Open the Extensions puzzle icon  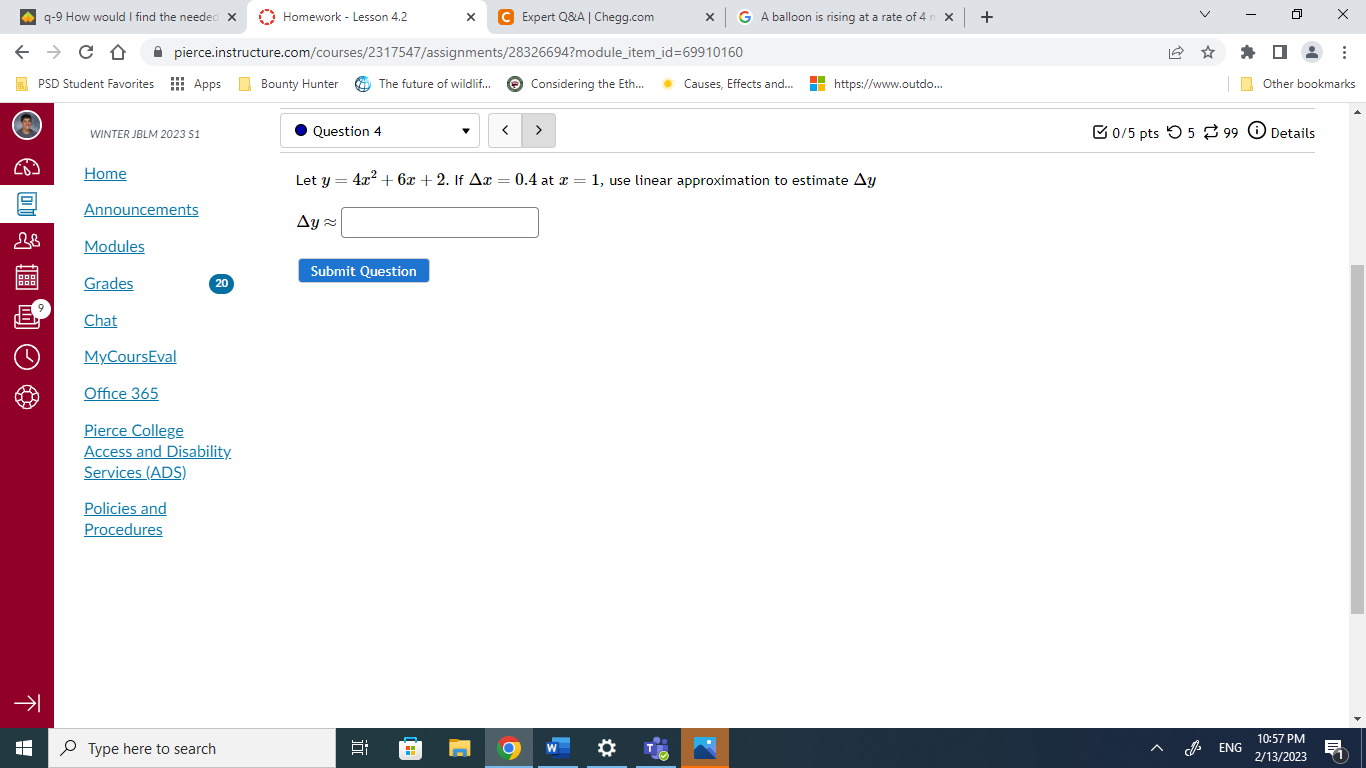click(x=1247, y=52)
